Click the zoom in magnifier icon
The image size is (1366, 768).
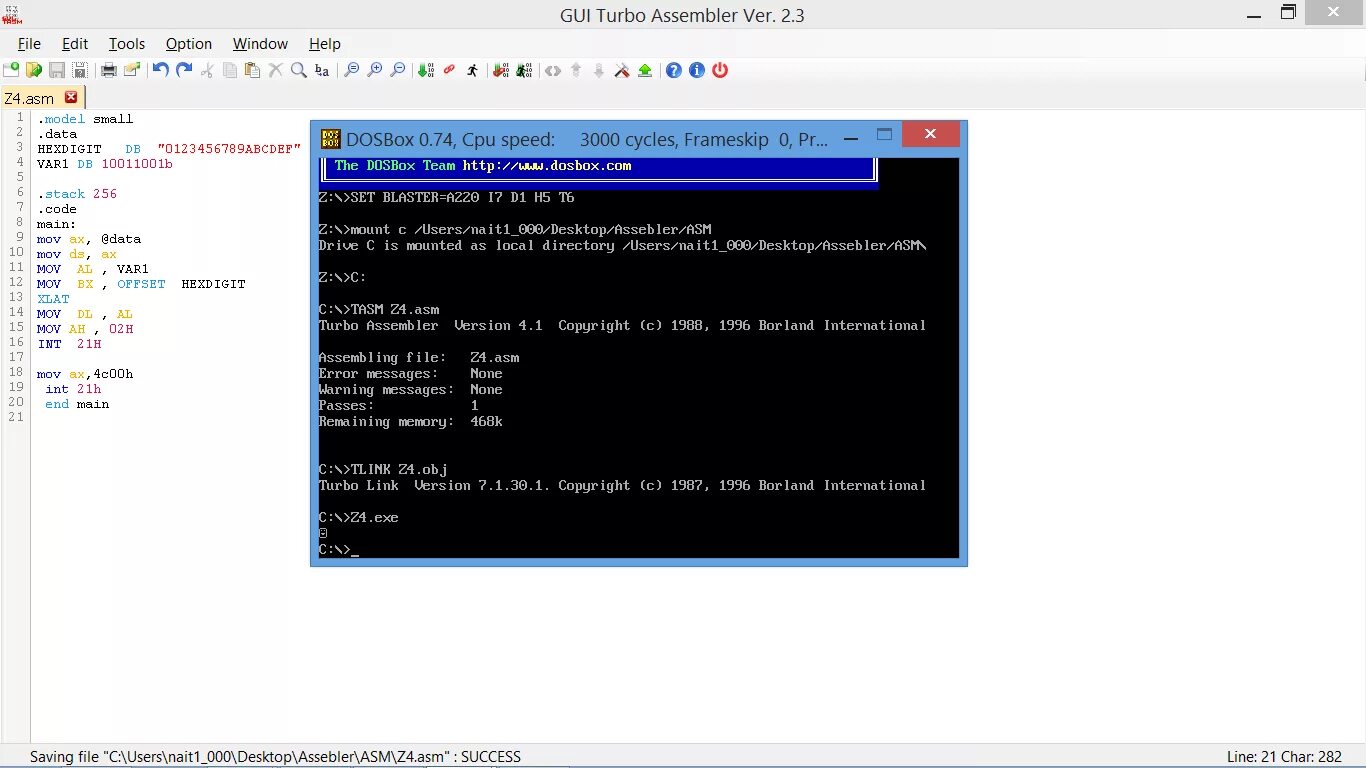click(375, 70)
